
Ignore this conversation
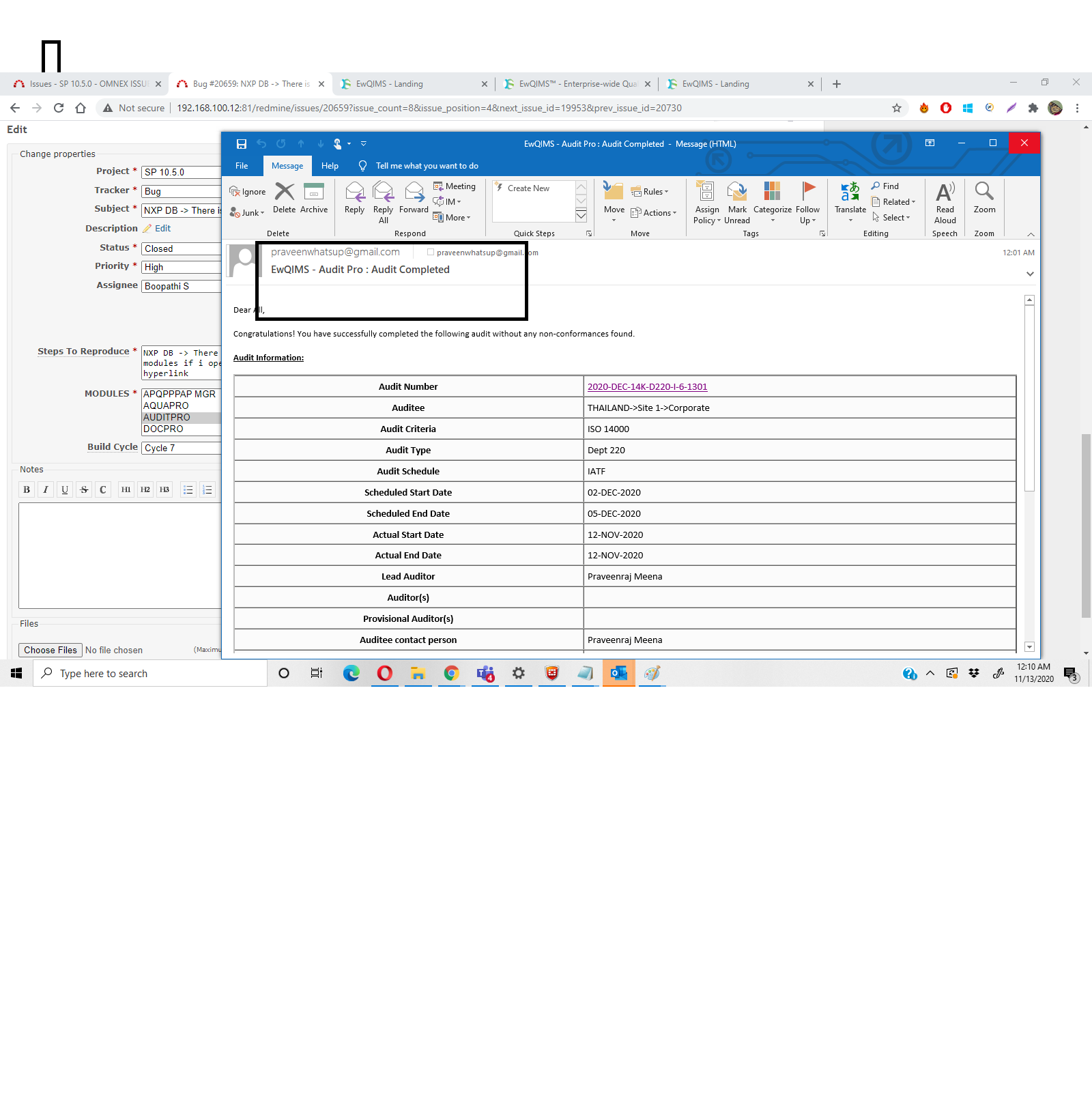pyautogui.click(x=248, y=192)
